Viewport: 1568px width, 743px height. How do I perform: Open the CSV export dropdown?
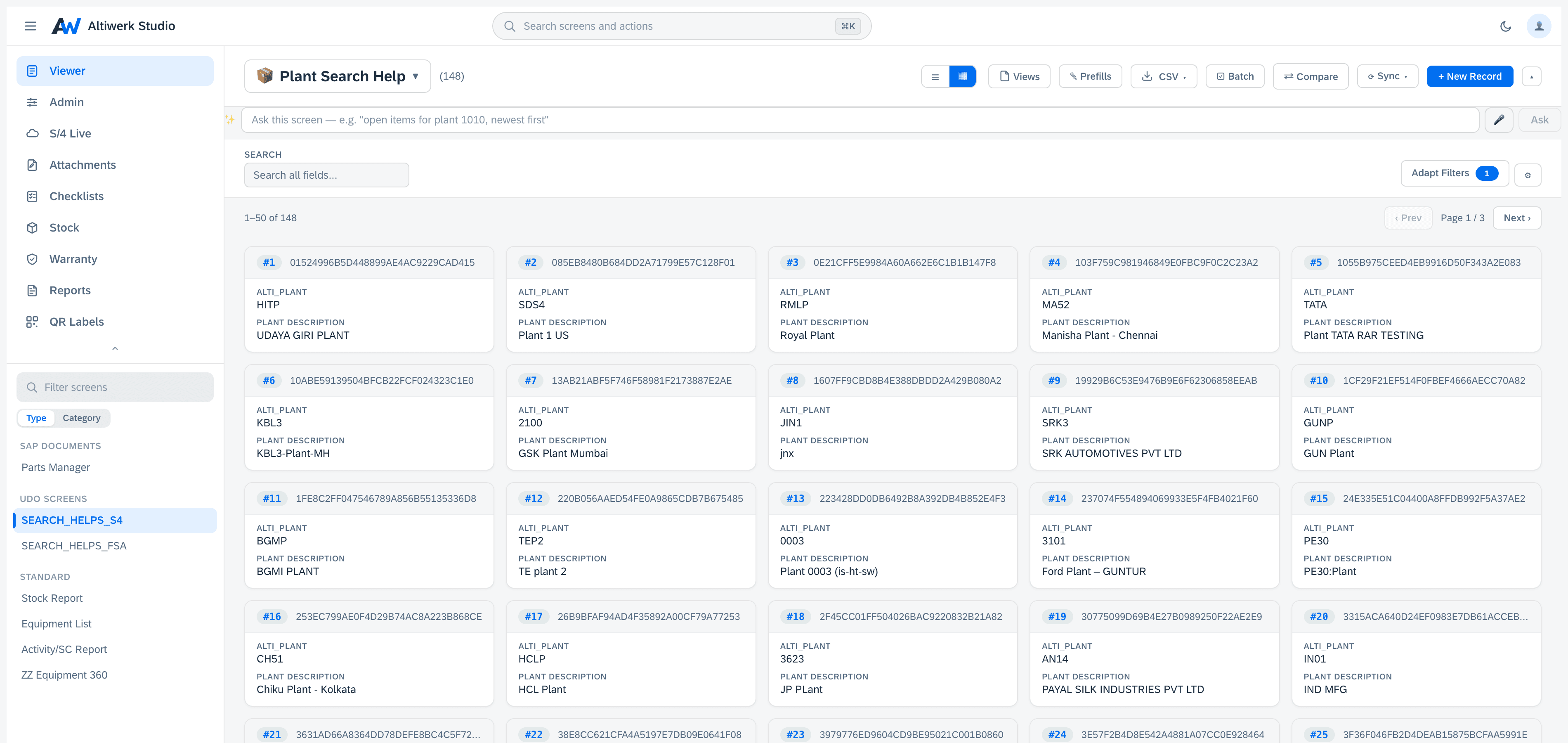pyautogui.click(x=1164, y=77)
